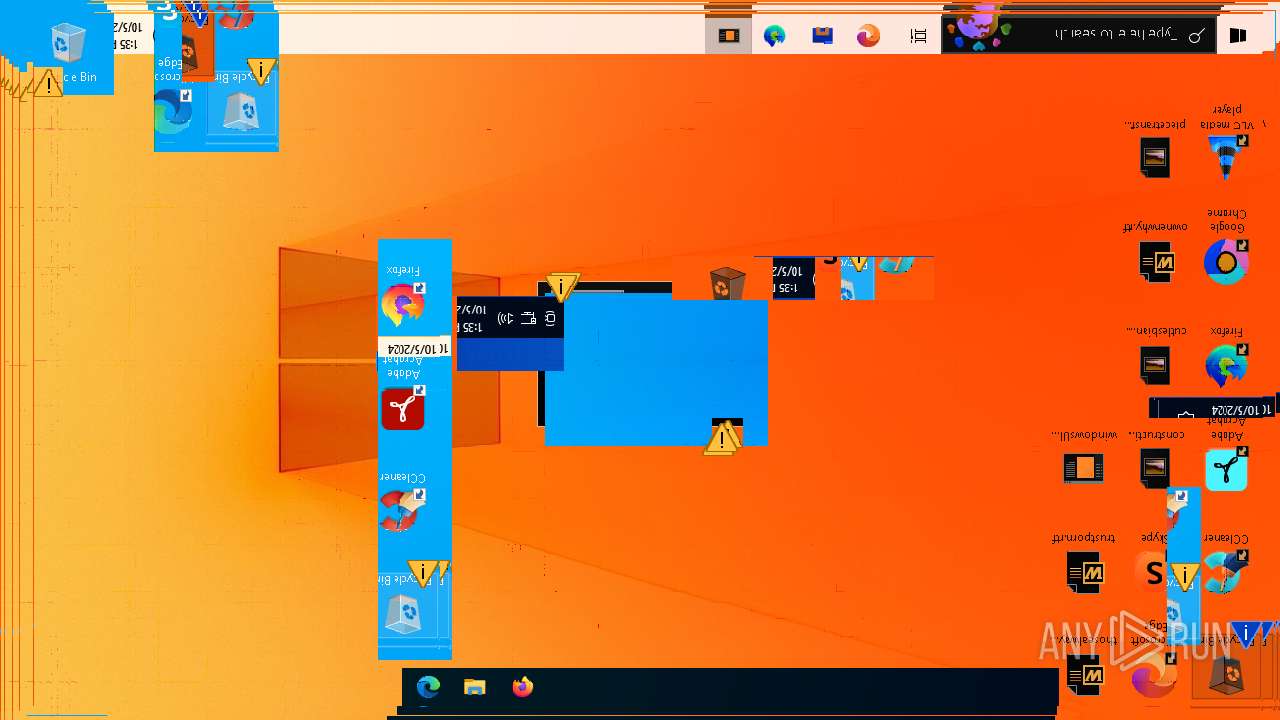Open the cutesbian image file icon
1280x720 pixels.
(x=1155, y=365)
